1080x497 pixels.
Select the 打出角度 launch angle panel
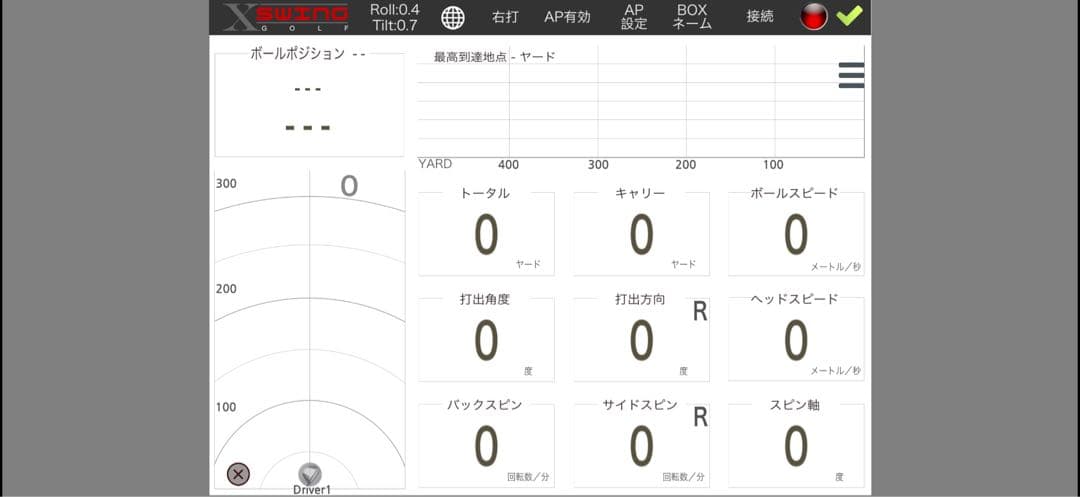(x=486, y=337)
